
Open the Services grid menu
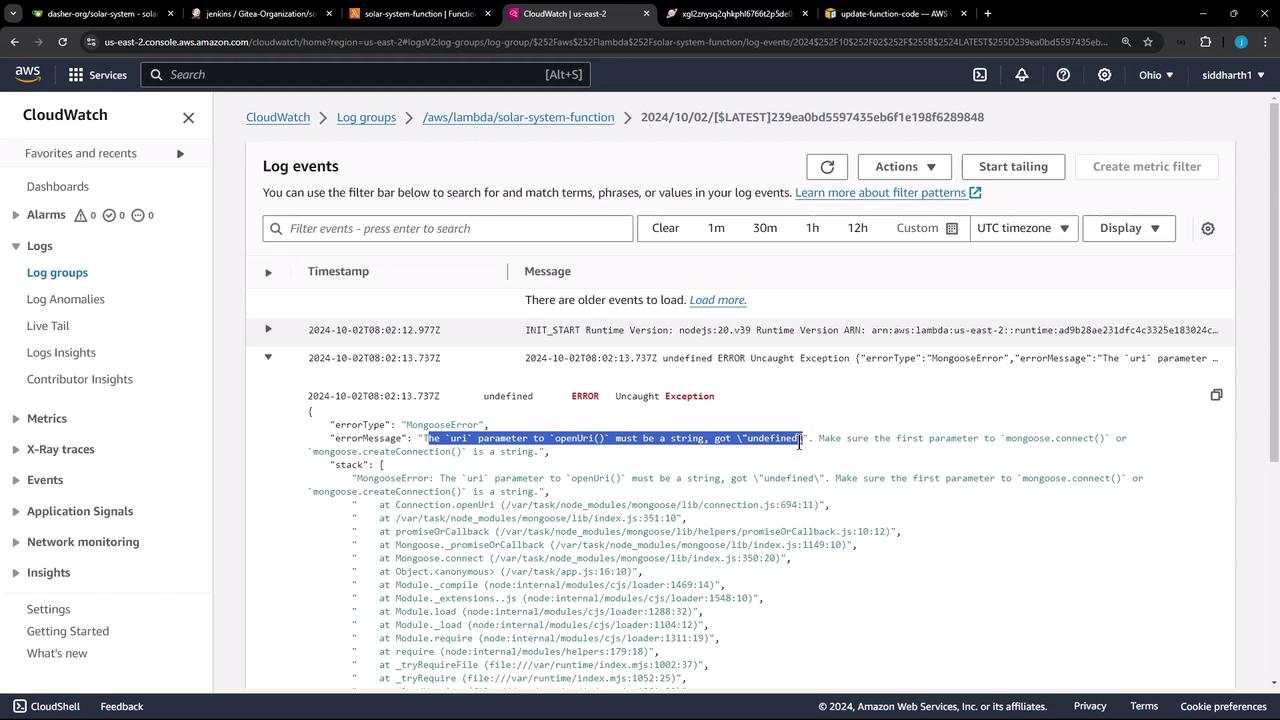pos(97,75)
